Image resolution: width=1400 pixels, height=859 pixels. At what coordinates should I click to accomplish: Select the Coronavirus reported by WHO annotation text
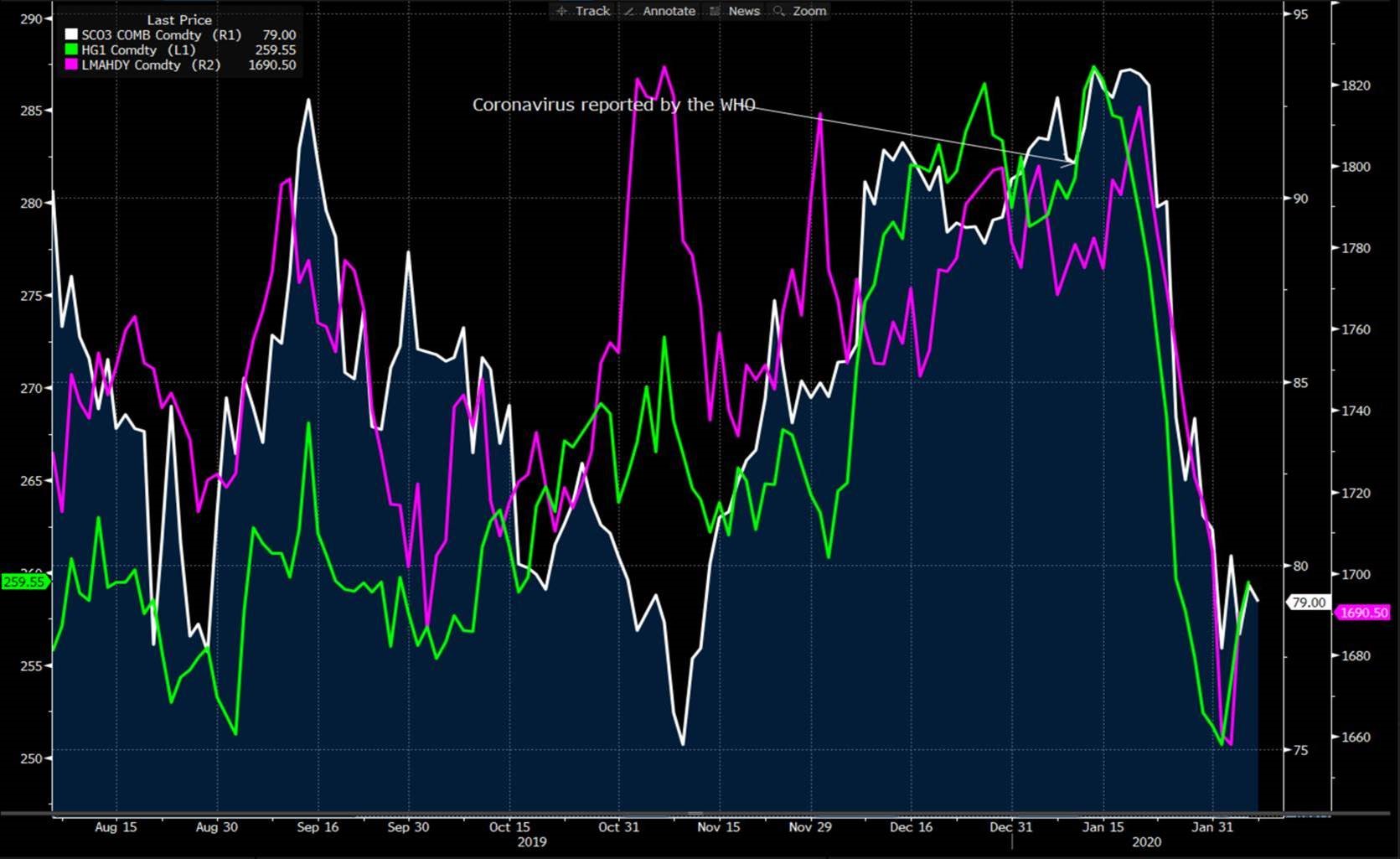click(613, 105)
